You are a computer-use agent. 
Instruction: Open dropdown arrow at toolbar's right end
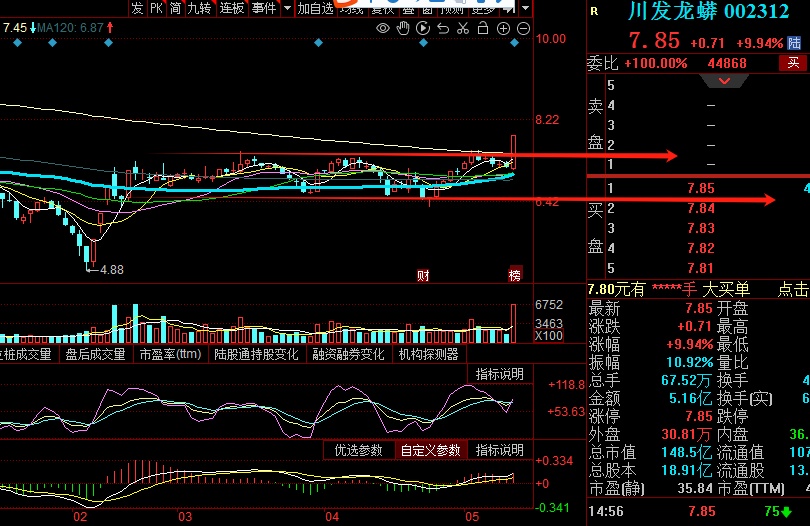pos(525,8)
